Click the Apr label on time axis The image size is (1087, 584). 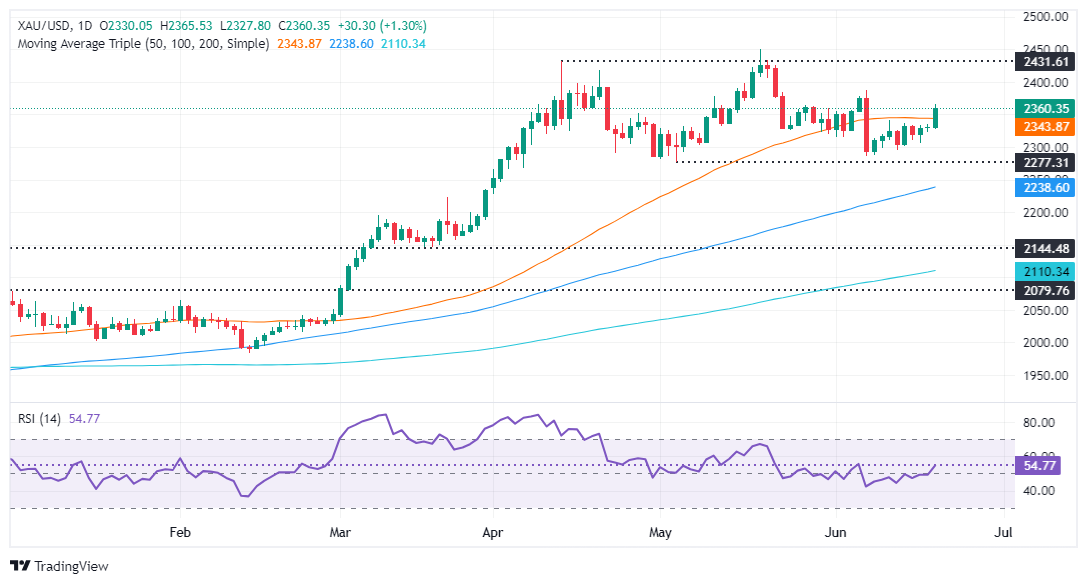pyautogui.click(x=493, y=533)
